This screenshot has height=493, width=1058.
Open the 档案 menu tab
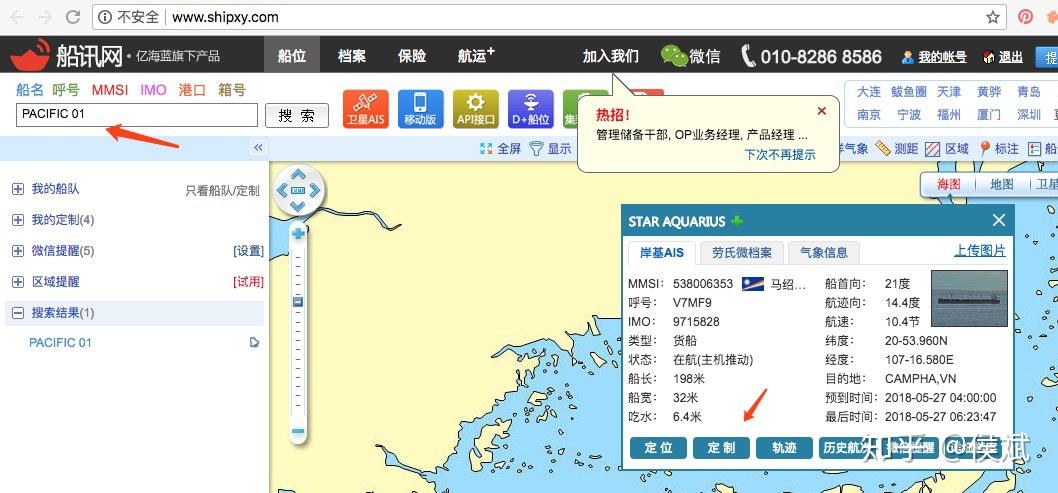[x=352, y=55]
